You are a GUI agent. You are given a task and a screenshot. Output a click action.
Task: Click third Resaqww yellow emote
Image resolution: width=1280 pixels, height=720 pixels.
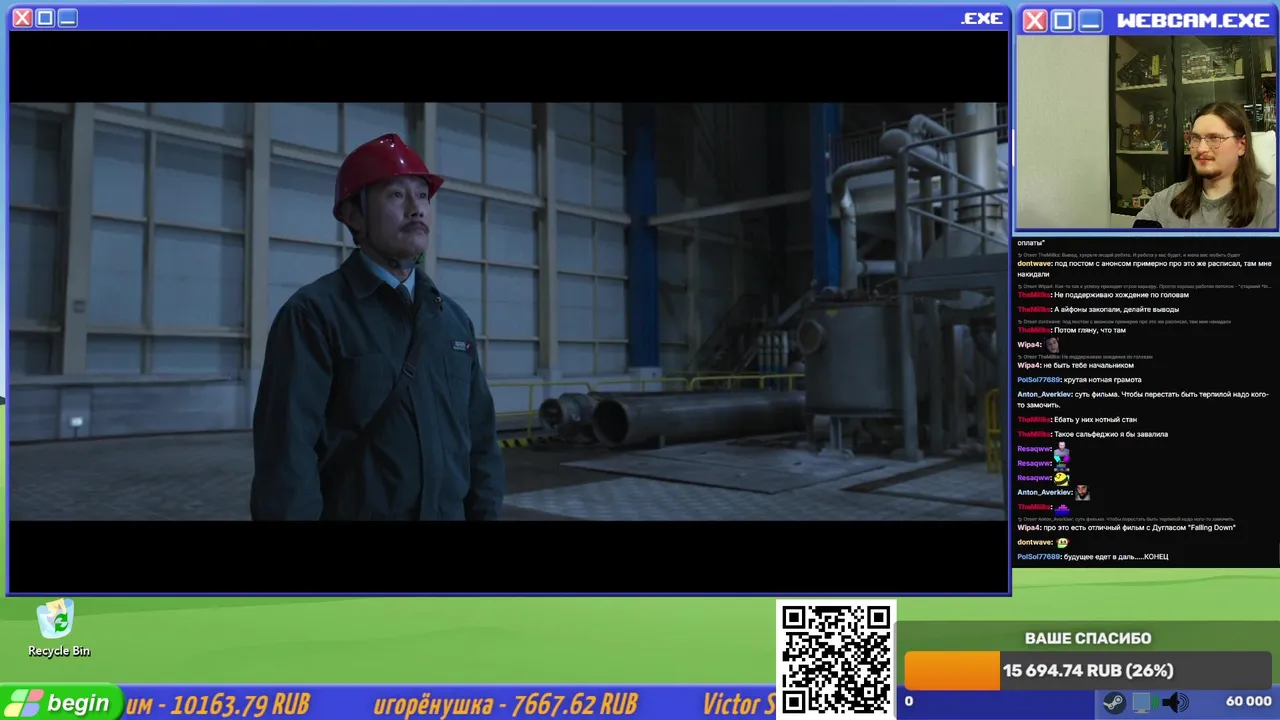click(1061, 478)
